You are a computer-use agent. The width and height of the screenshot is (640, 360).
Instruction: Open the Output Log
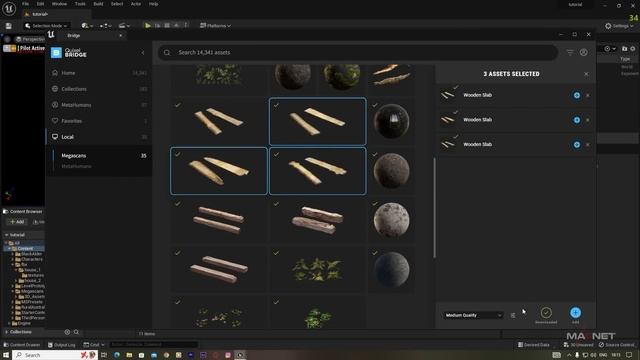(x=62, y=345)
